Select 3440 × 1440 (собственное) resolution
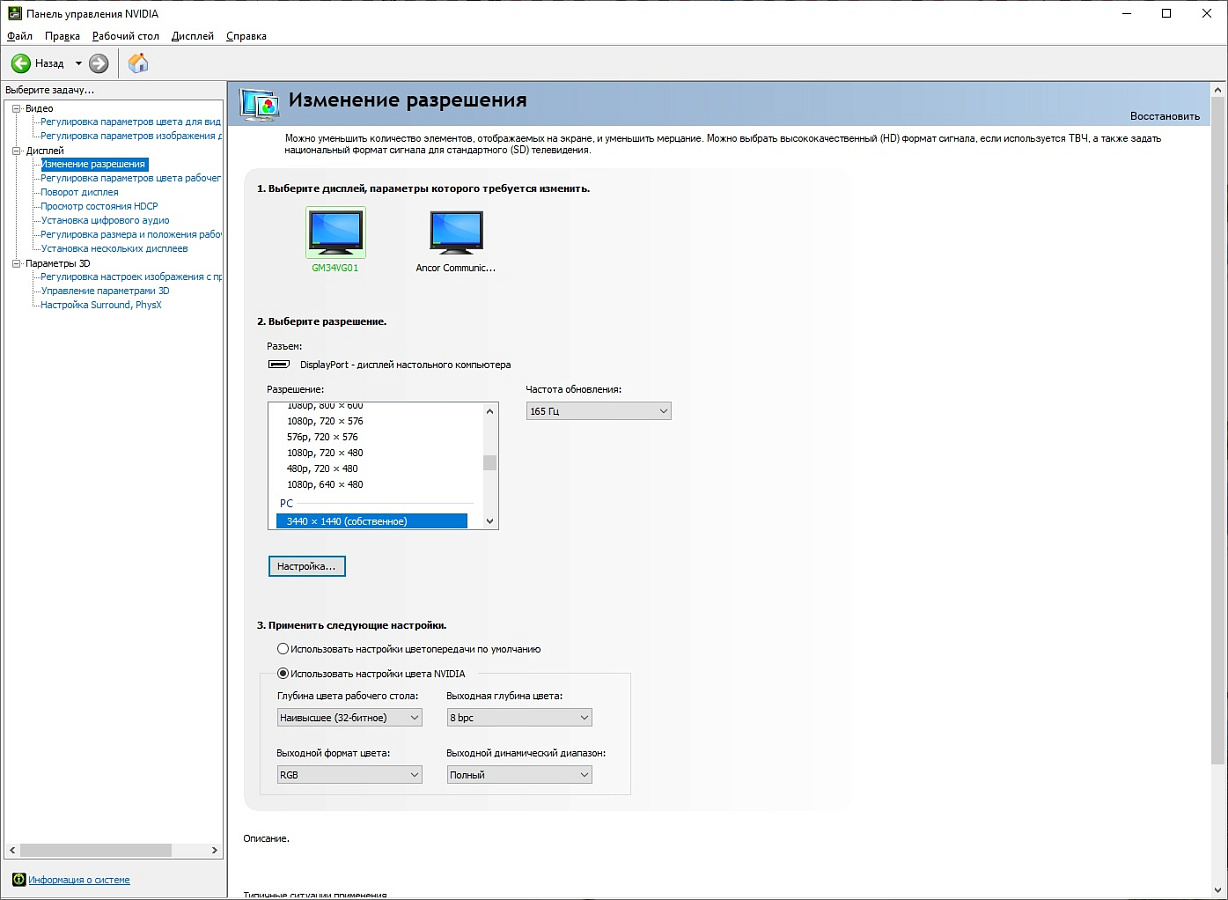Image resolution: width=1228 pixels, height=900 pixels. [x=372, y=521]
